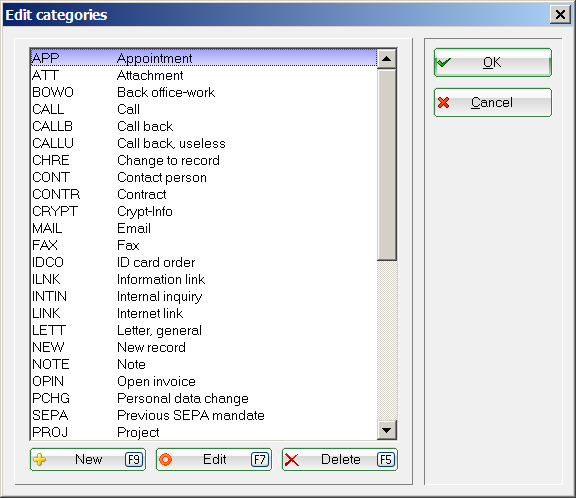Click the F9 shortcut badge

click(x=134, y=459)
